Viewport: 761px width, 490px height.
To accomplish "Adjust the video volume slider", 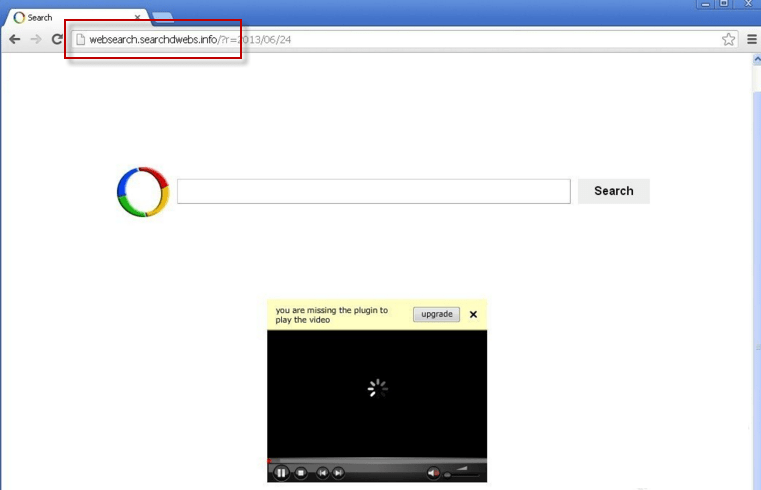I will [462, 474].
